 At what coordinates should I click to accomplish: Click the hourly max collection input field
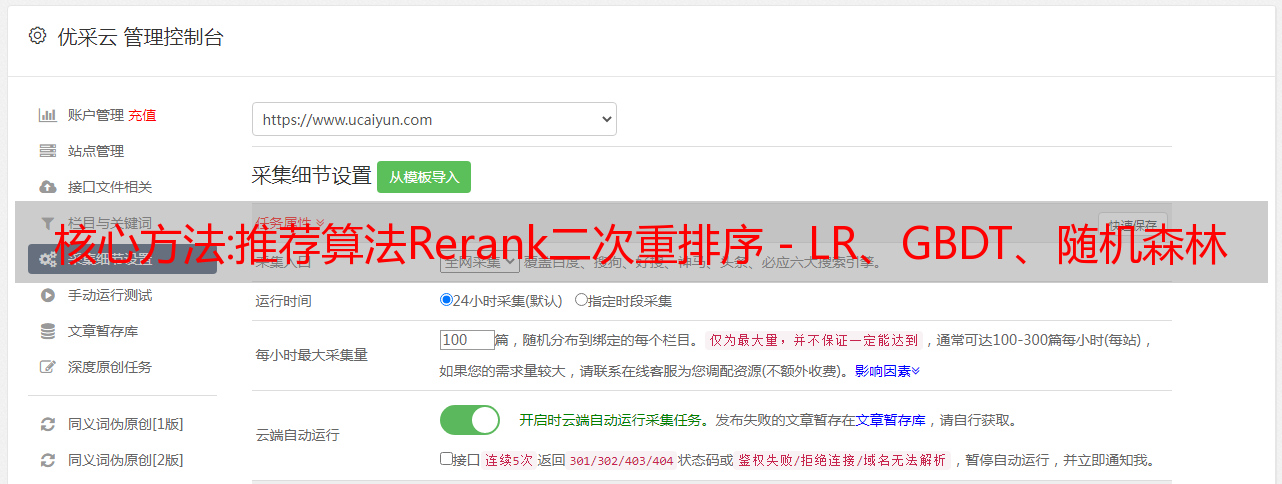[x=467, y=340]
